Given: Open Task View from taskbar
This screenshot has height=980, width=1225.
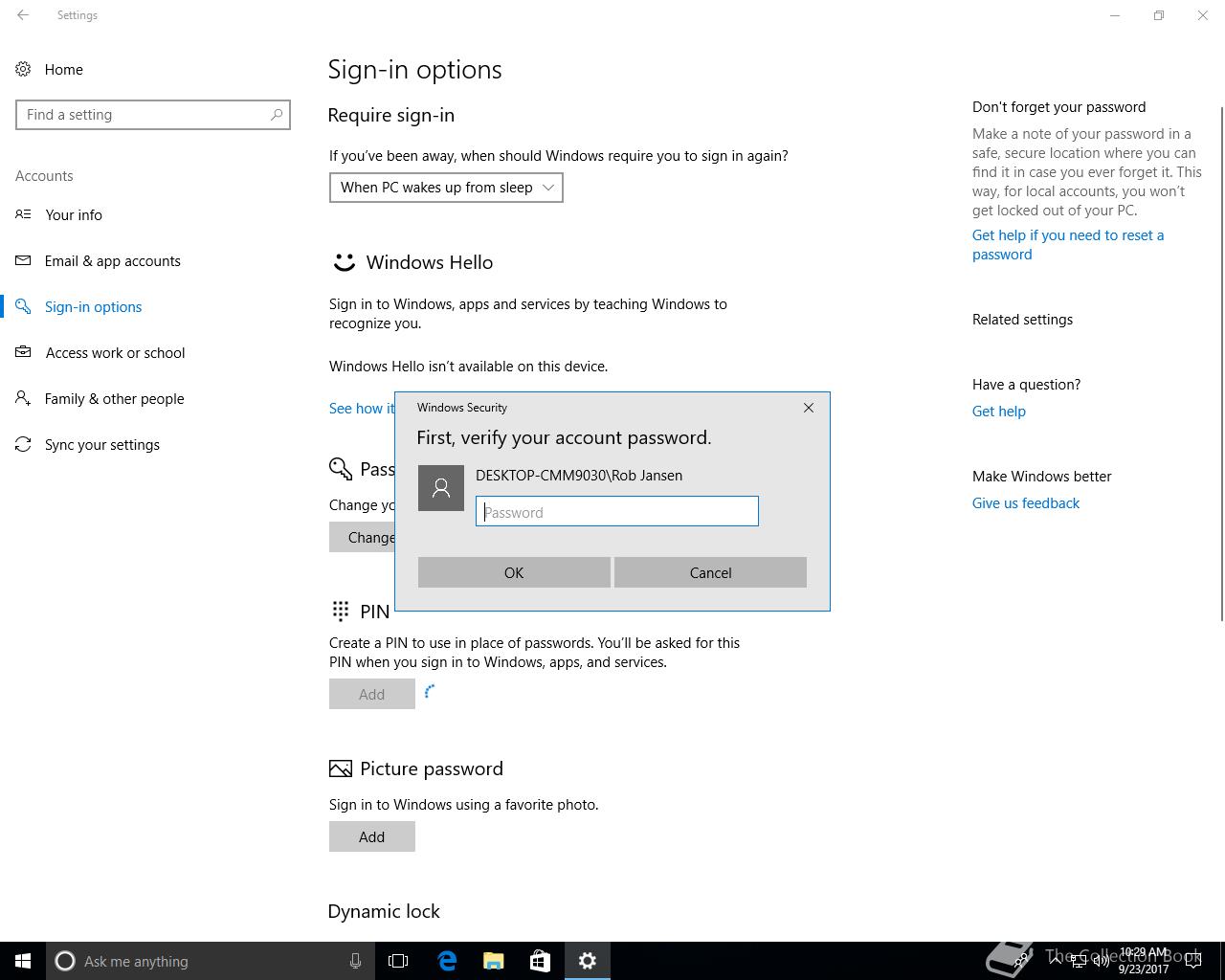Looking at the screenshot, I should click(x=398, y=961).
